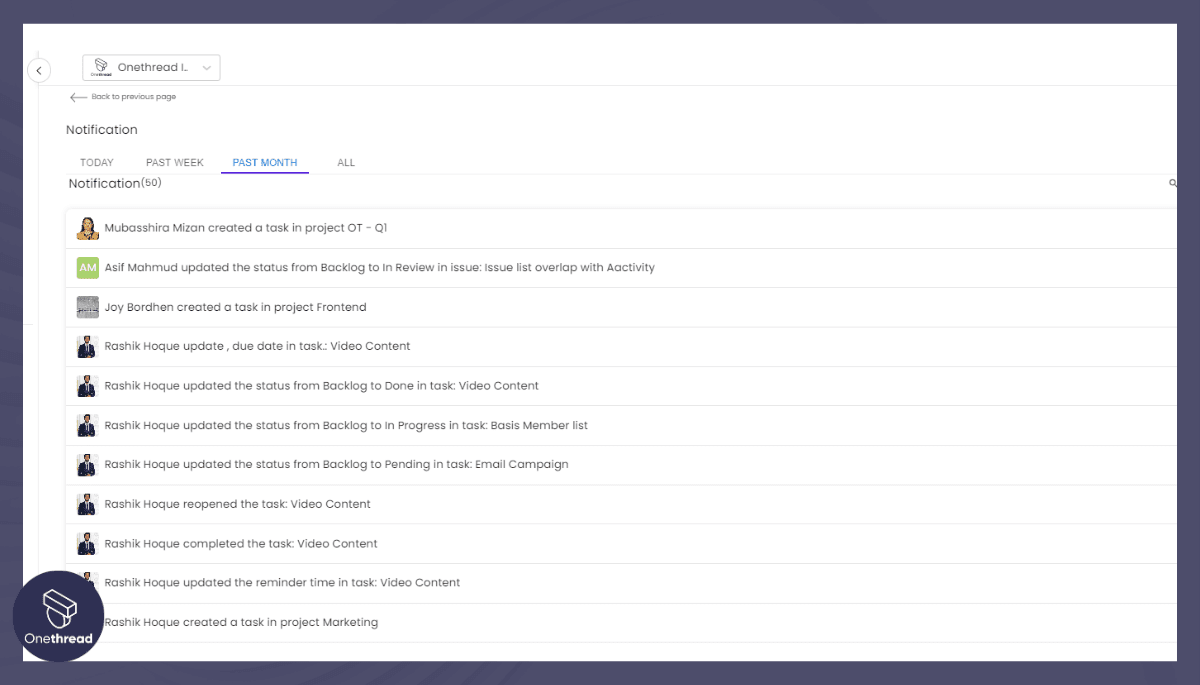Click the Onethread logo in the workspace selector
The image size is (1200, 685).
pos(100,67)
